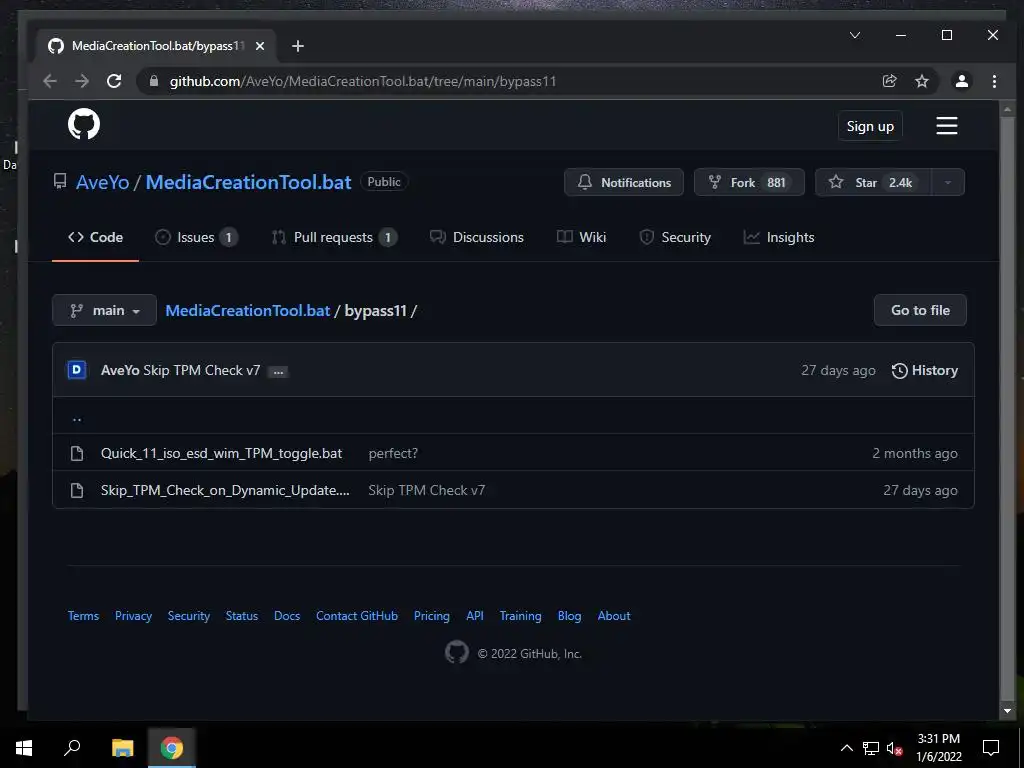Open a new tab with the plus icon
1024x768 pixels.
(298, 46)
